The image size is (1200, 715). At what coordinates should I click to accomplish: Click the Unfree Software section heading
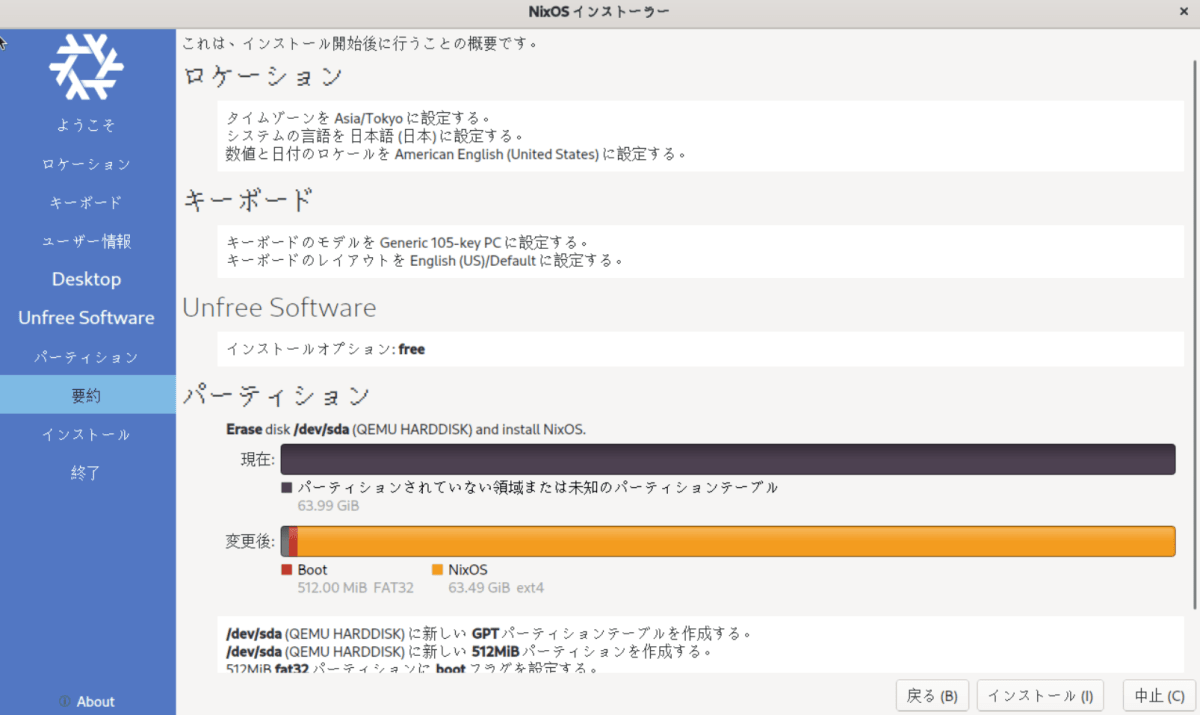[x=279, y=307]
